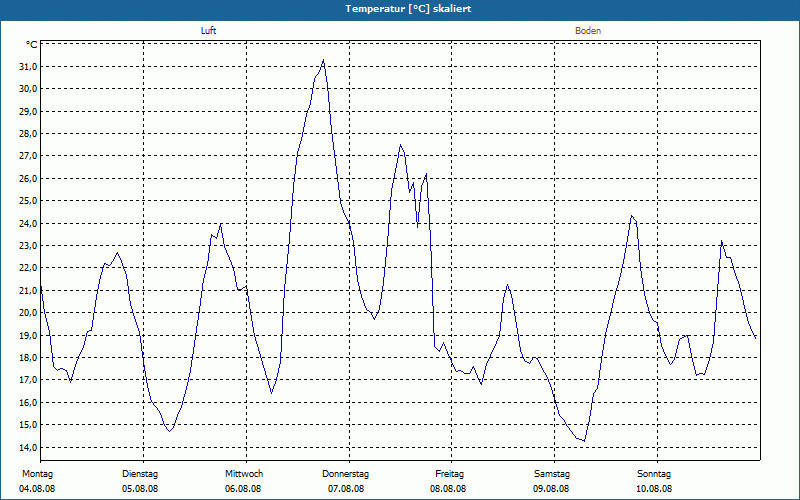Screen dimensions: 800x500
Task: Select the 28,0 y-axis value
Action: [28, 134]
